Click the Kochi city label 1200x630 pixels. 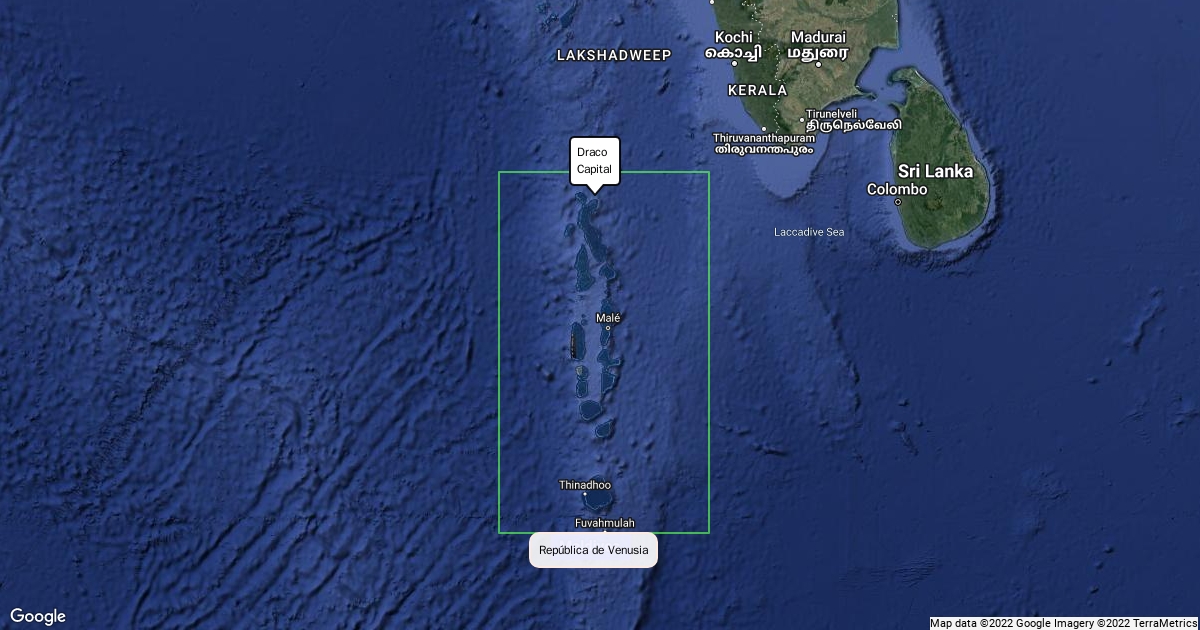733,37
